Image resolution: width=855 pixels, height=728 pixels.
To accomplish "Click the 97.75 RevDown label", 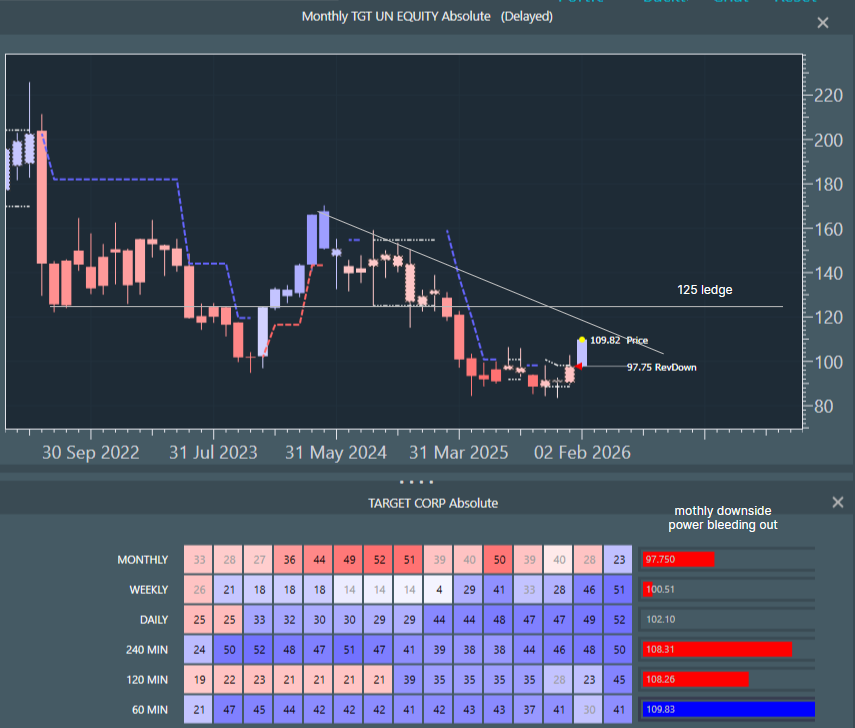I will coord(661,367).
